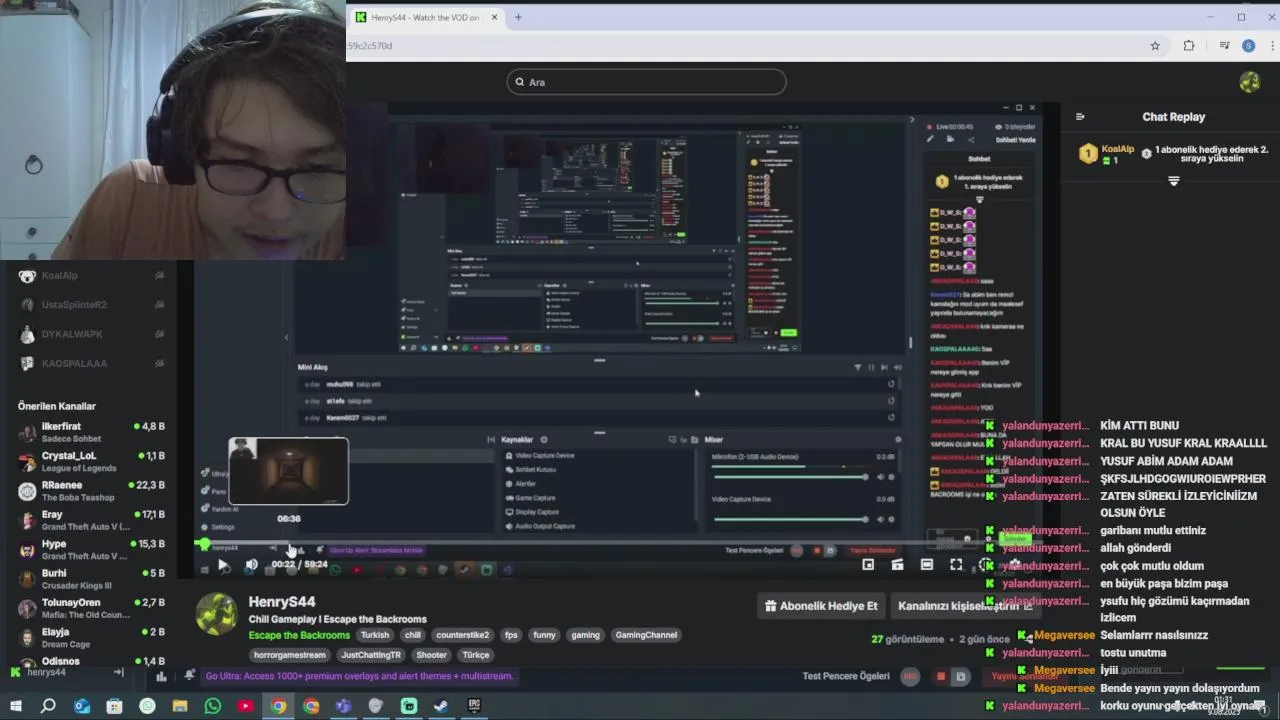Open the Chrome three-dot menu

(x=1271, y=46)
